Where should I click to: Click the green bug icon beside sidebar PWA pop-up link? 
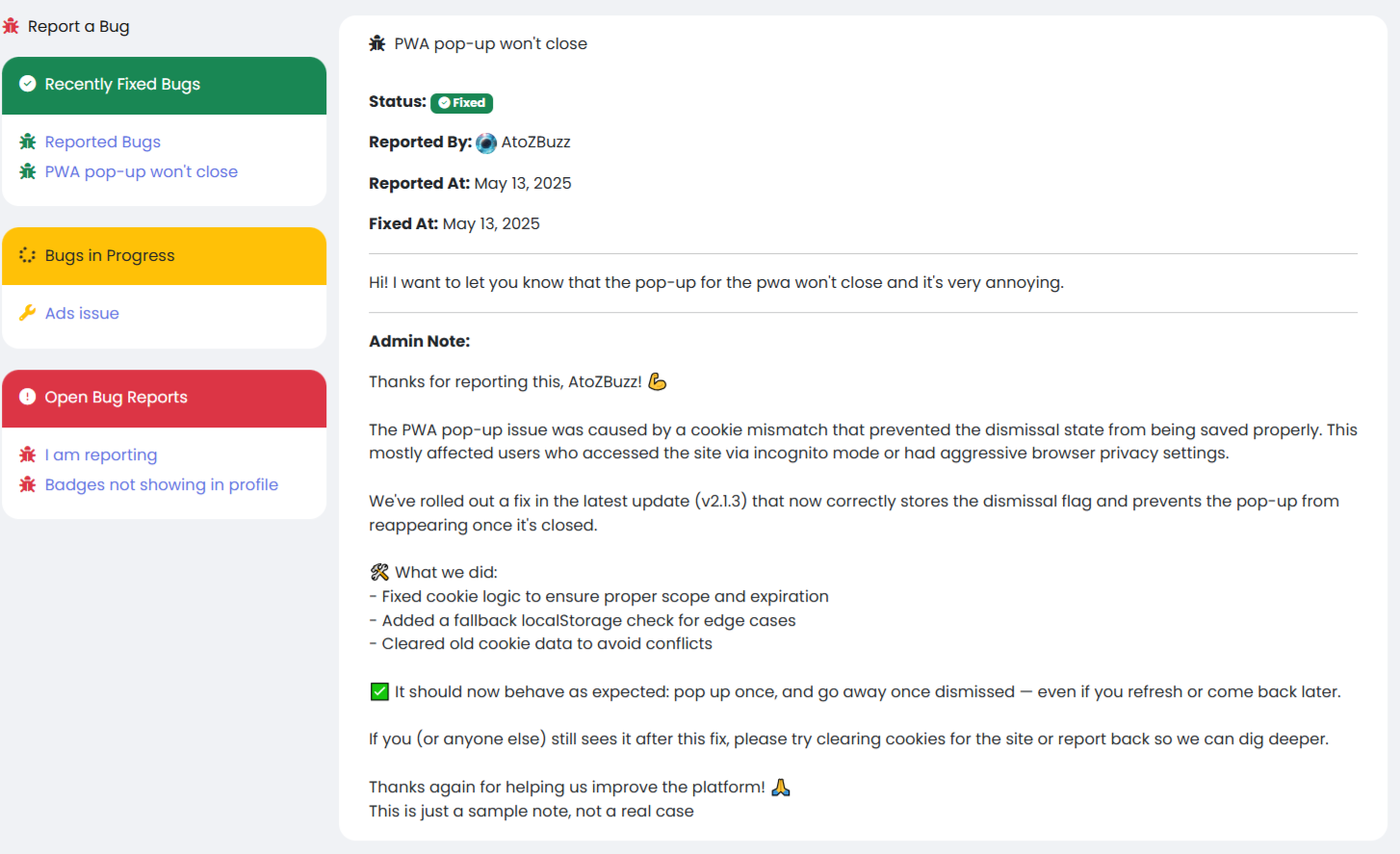(x=28, y=171)
